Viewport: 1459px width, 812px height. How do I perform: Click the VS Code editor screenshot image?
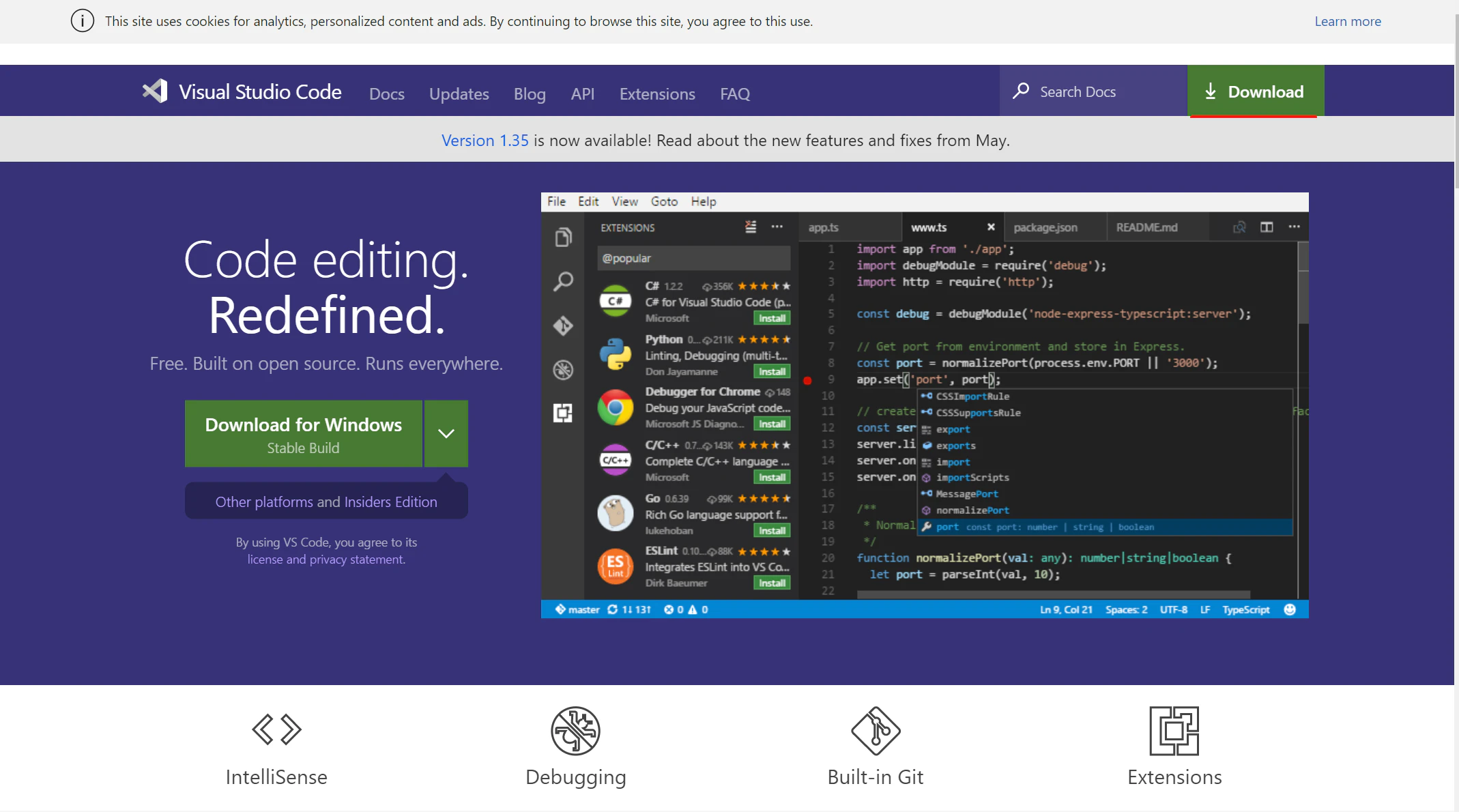point(925,405)
